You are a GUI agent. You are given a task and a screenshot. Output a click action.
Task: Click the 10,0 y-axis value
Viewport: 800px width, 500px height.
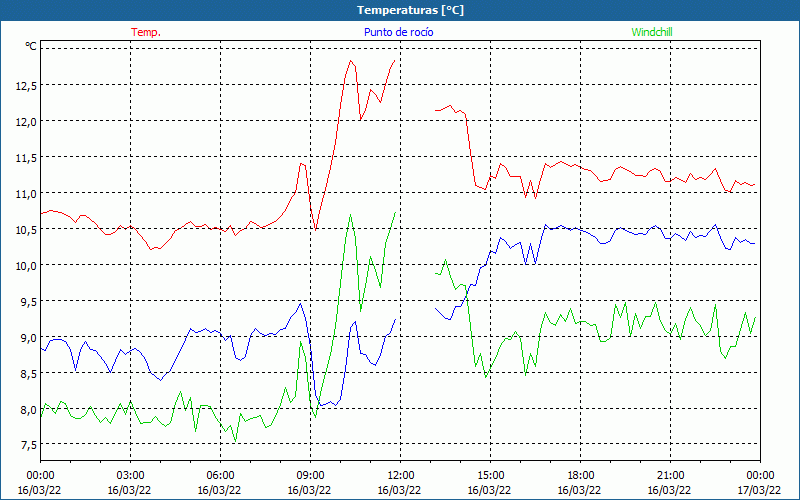[x=27, y=266]
